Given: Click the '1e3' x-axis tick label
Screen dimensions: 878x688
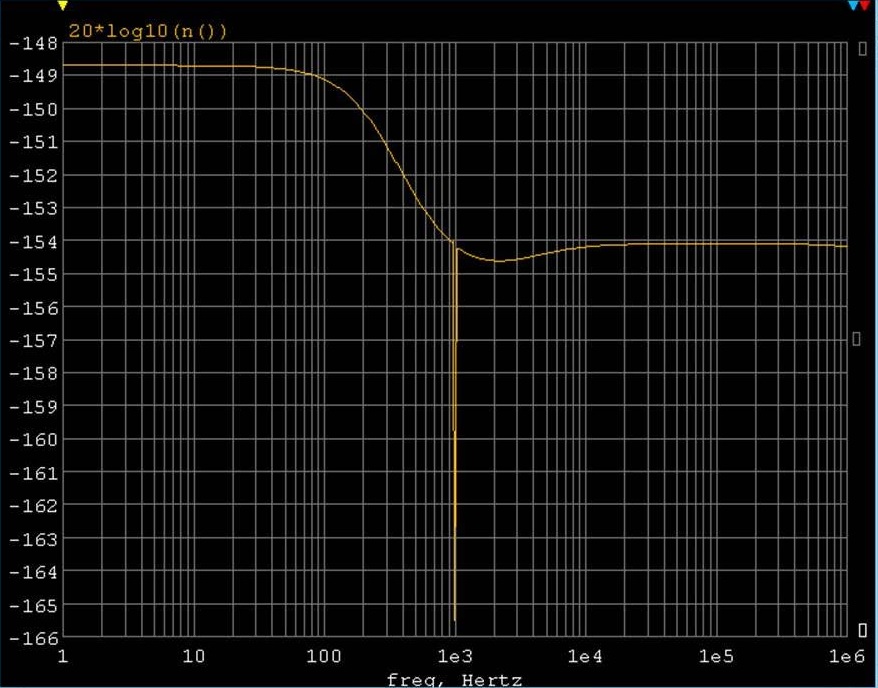Looking at the screenshot, I should pos(455,656).
